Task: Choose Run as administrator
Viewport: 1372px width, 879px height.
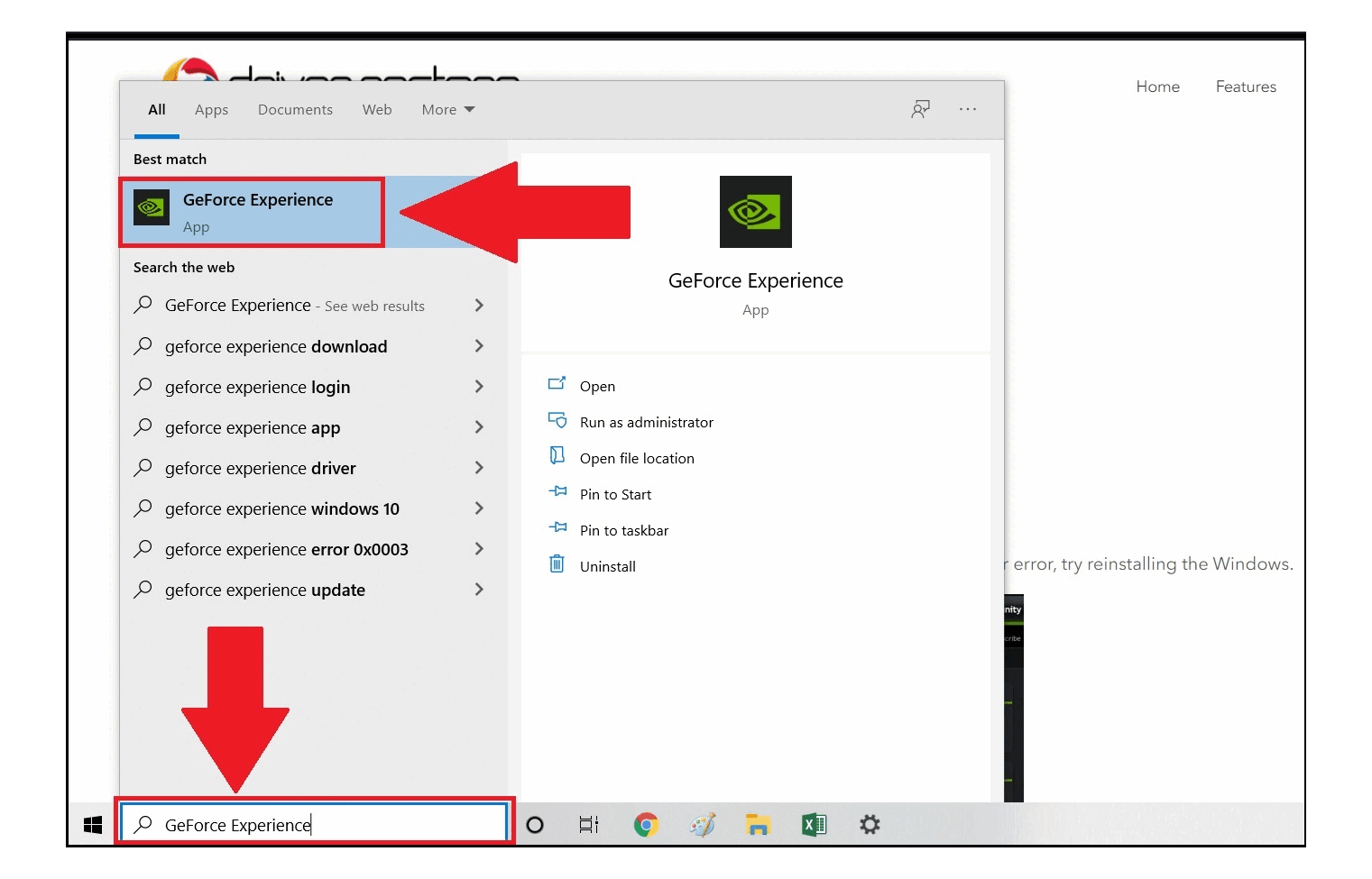Action: (647, 422)
